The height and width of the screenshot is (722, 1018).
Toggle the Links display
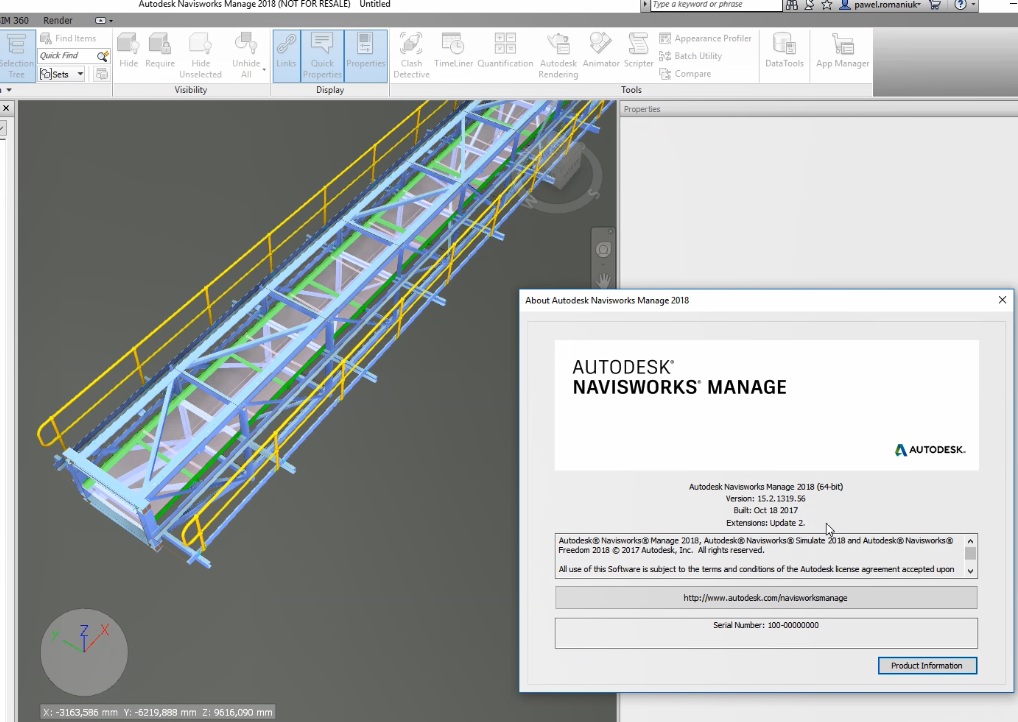pos(285,52)
